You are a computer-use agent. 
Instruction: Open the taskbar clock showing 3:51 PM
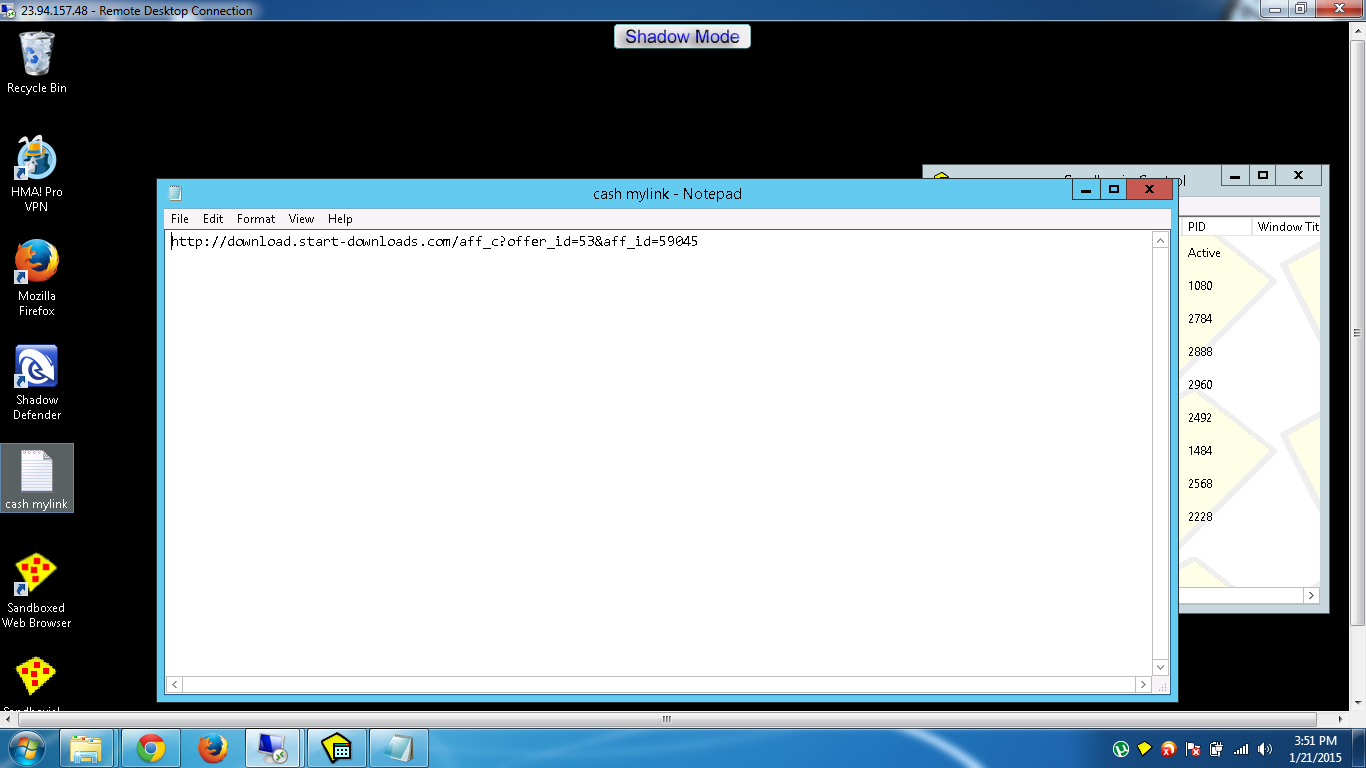[x=1315, y=749]
